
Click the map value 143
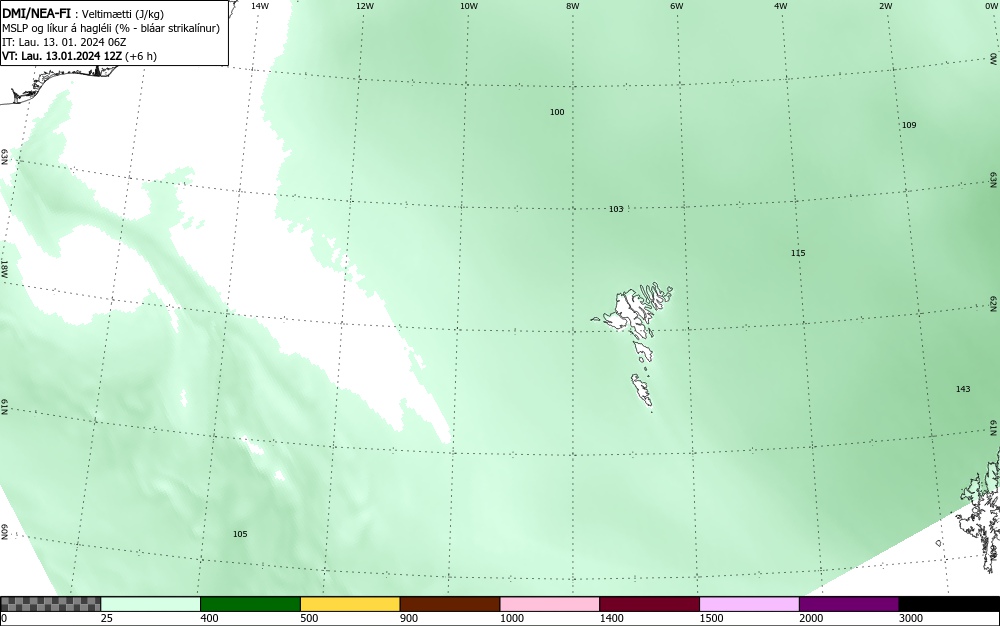tap(963, 389)
